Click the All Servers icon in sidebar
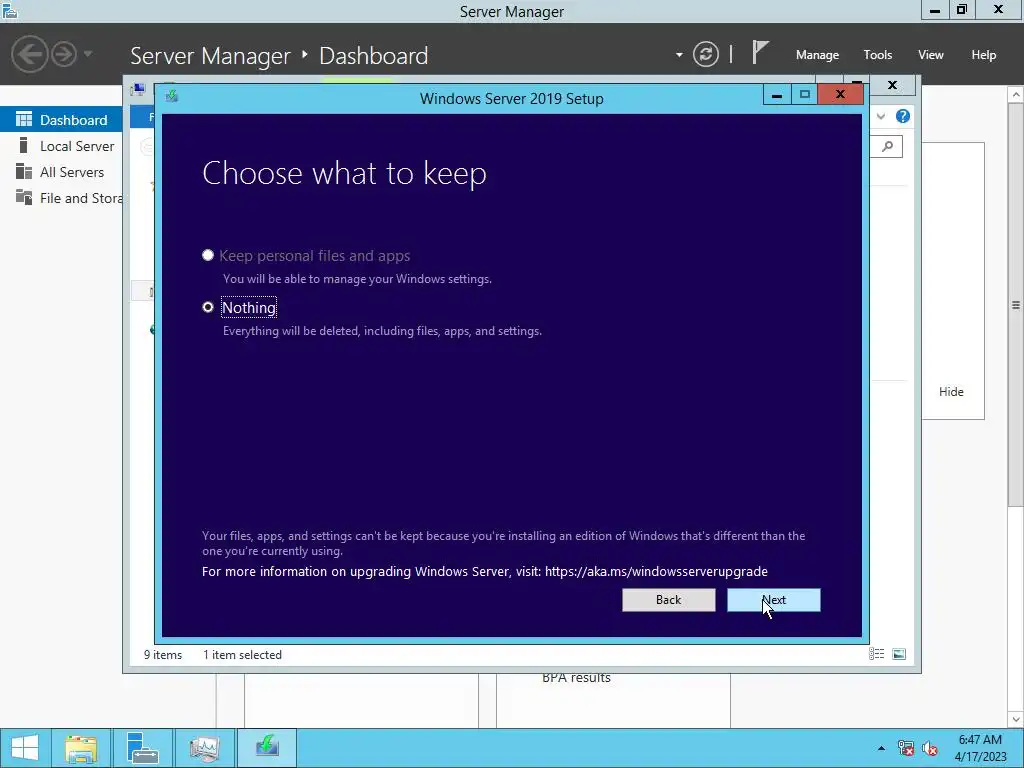This screenshot has height=768, width=1024. [24, 171]
